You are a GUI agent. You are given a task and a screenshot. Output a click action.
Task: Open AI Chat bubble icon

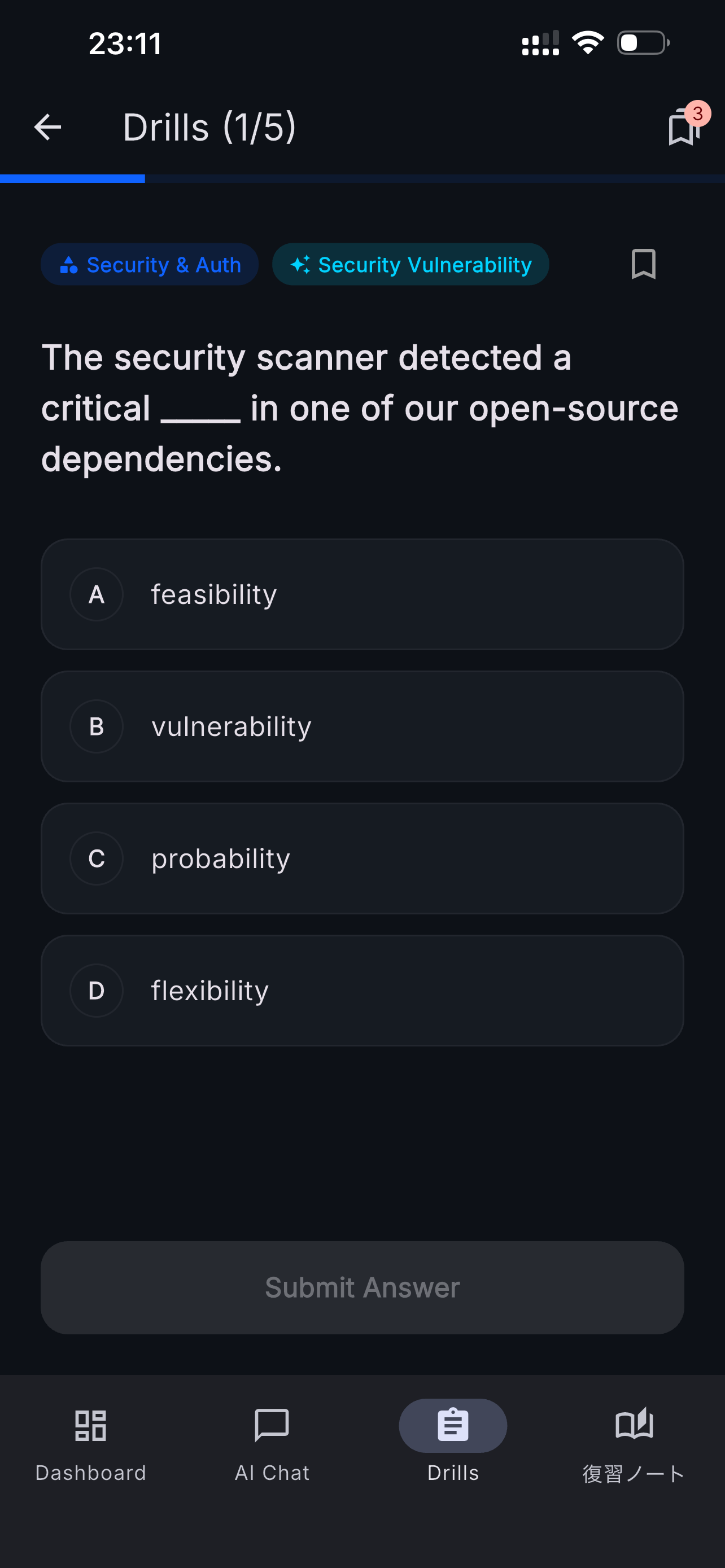(272, 1425)
